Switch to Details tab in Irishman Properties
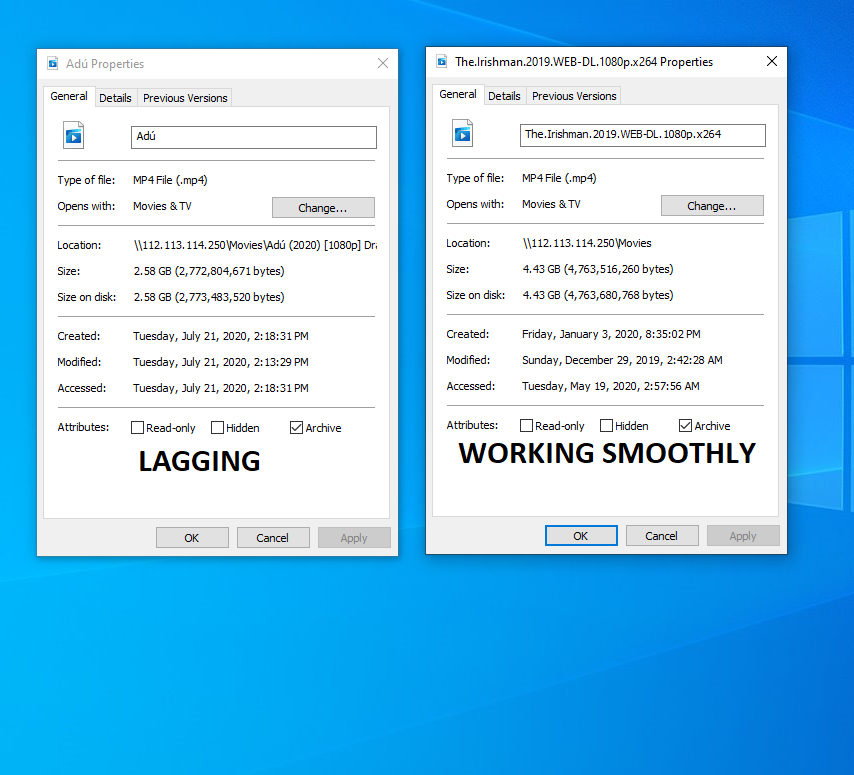 (504, 96)
